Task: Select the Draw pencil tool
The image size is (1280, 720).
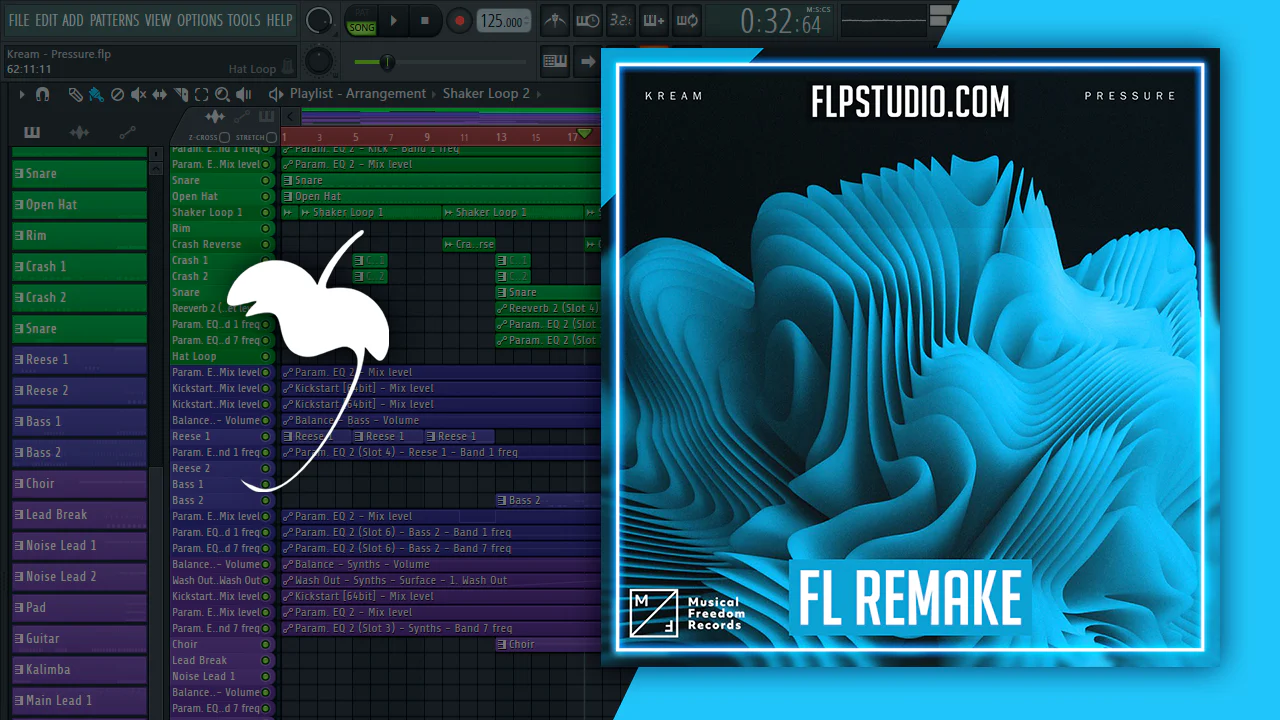Action: [x=76, y=94]
